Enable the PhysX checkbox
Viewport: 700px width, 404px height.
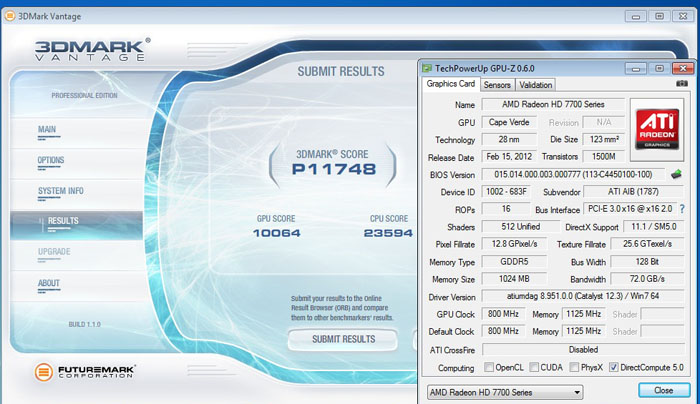(x=574, y=367)
